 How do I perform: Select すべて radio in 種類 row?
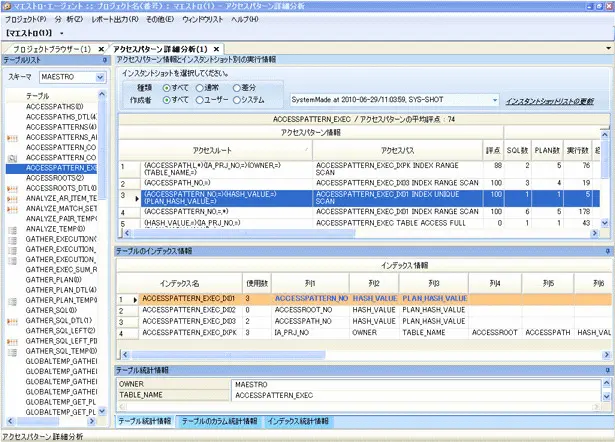(167, 88)
